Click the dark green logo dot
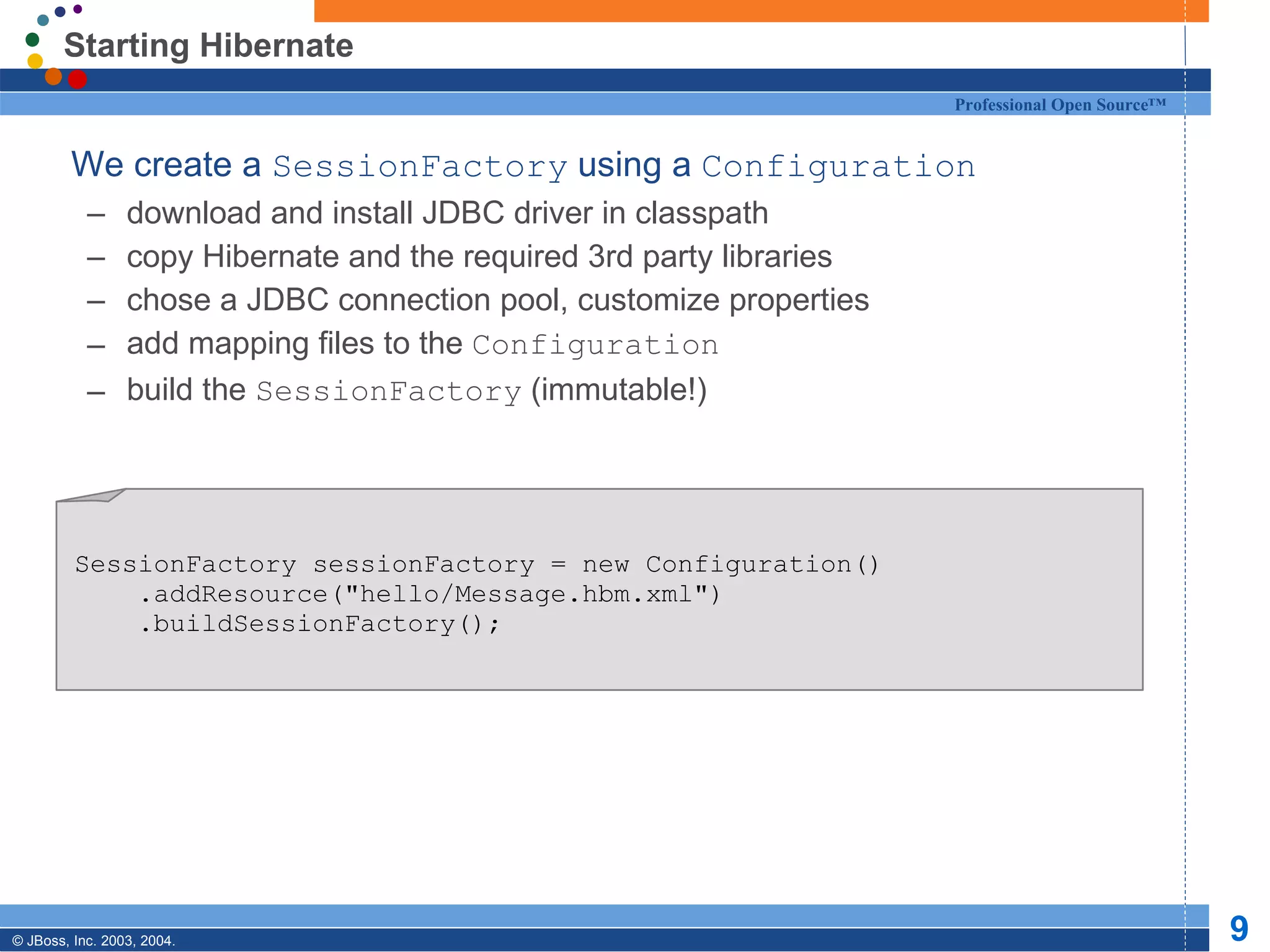 [32, 40]
